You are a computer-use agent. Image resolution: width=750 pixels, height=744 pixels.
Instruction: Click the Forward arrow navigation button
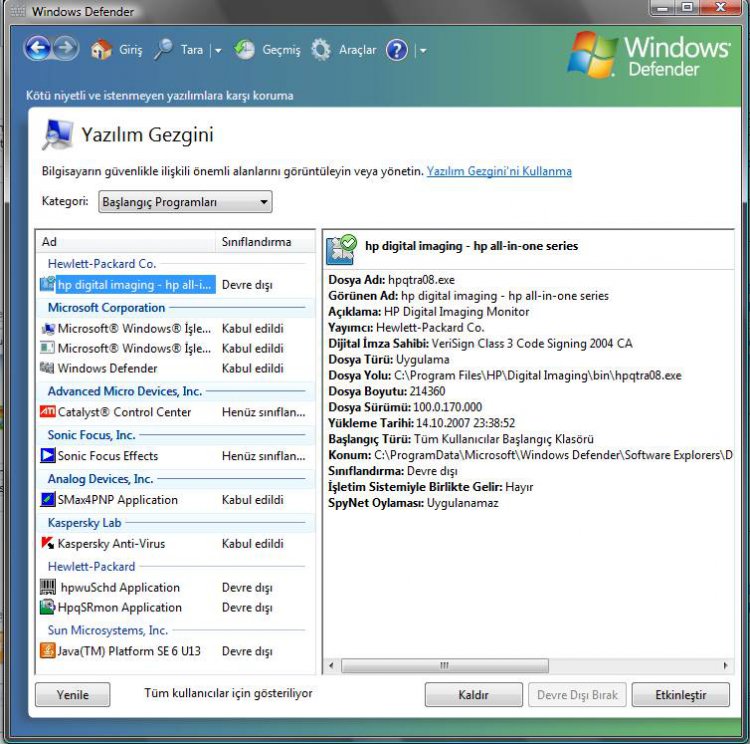point(66,48)
